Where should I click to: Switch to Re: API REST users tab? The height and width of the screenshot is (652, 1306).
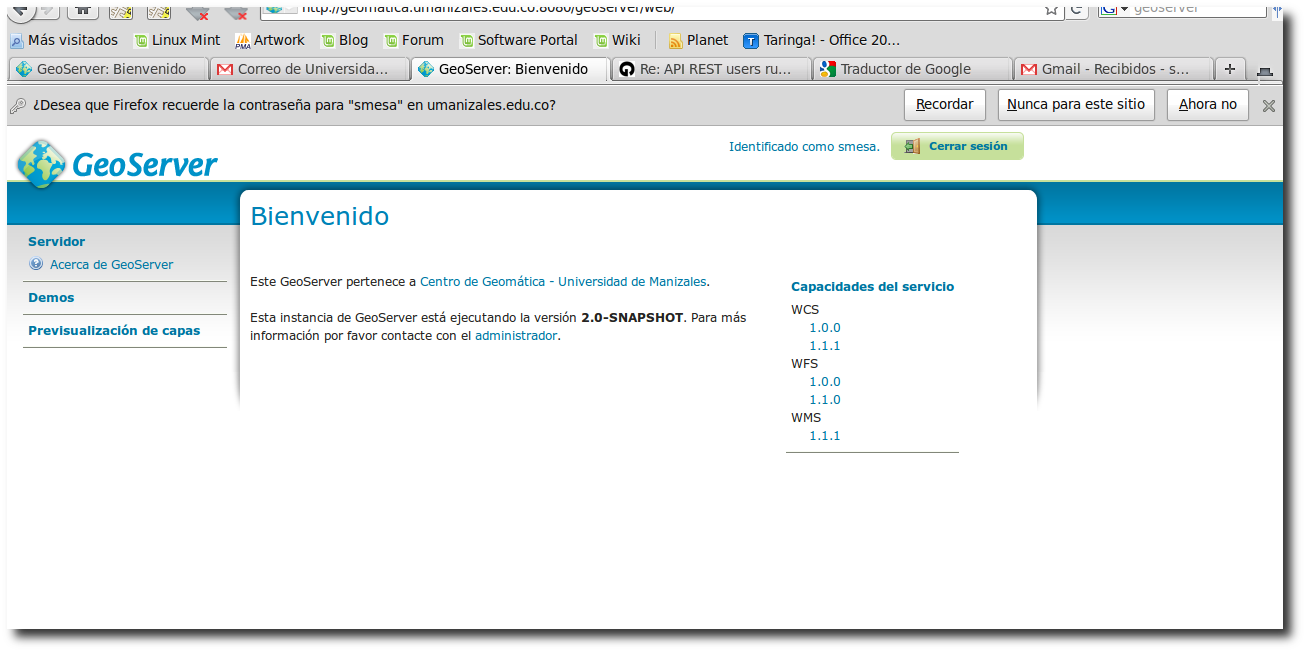tap(711, 69)
